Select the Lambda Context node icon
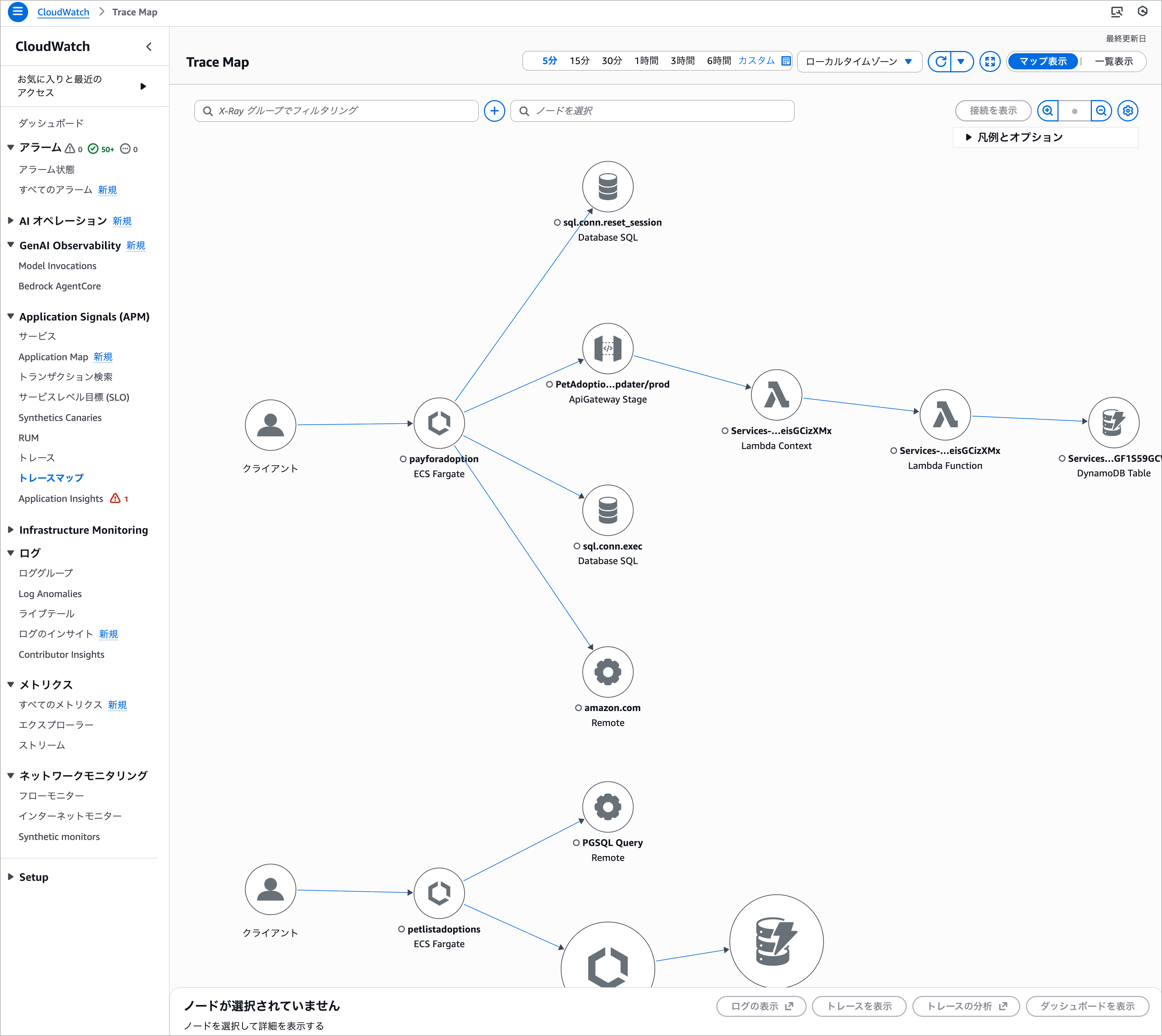Viewport: 1162px width, 1036px height. click(776, 395)
